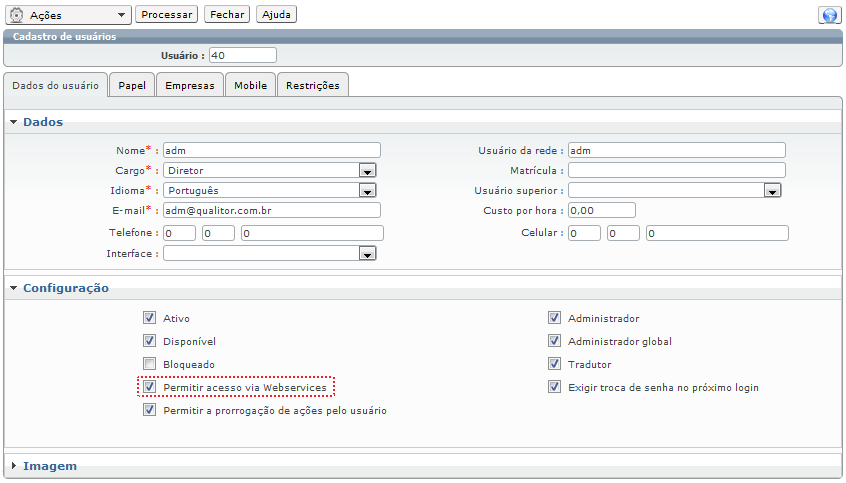
Task: Open the Ações dropdown menu
Action: 122,15
